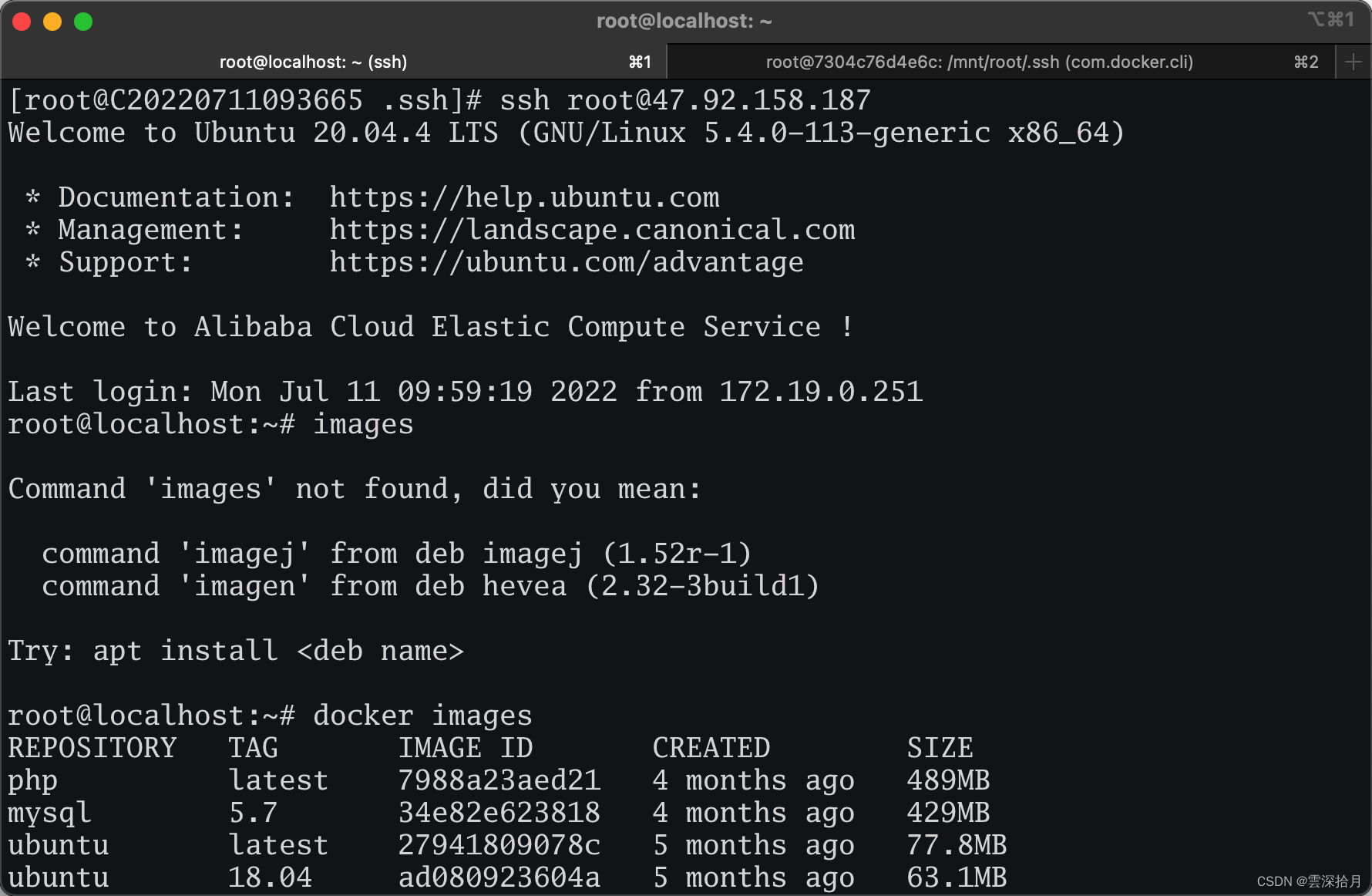Click the php repository row in docker output

[32, 780]
